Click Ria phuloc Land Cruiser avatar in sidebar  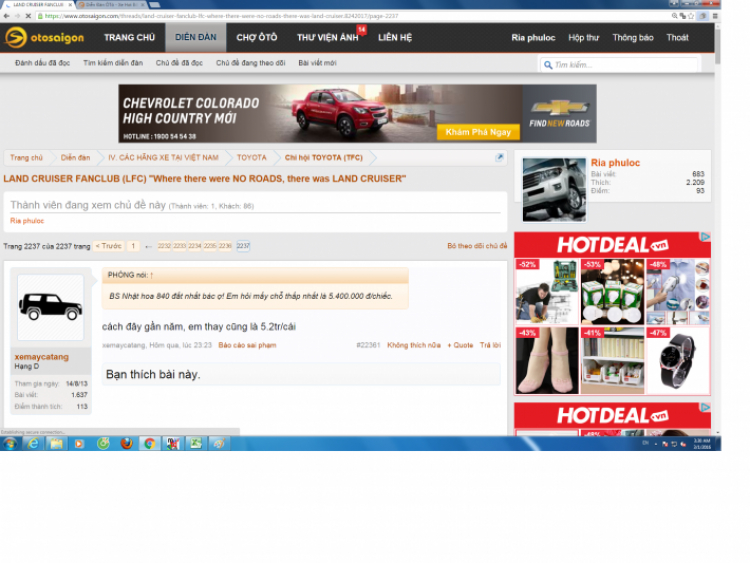click(x=554, y=189)
